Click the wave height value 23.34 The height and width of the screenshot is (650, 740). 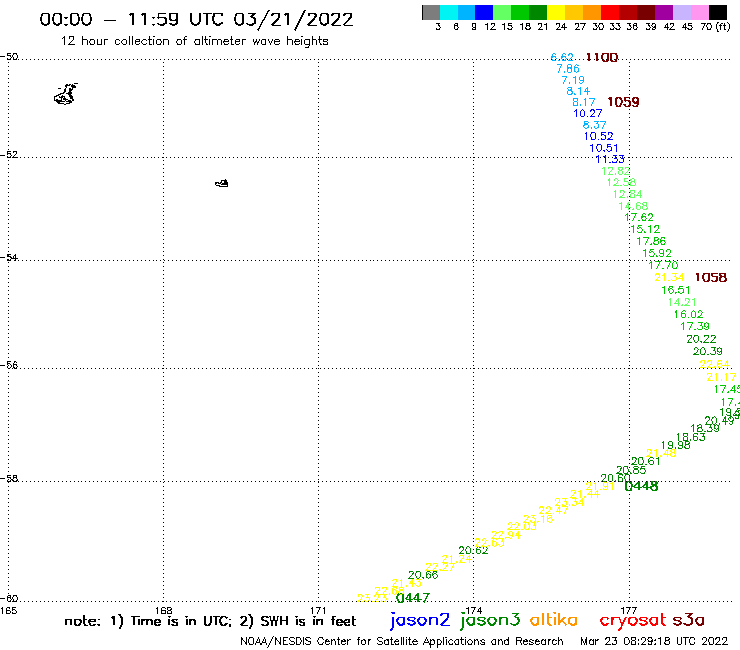click(569, 502)
